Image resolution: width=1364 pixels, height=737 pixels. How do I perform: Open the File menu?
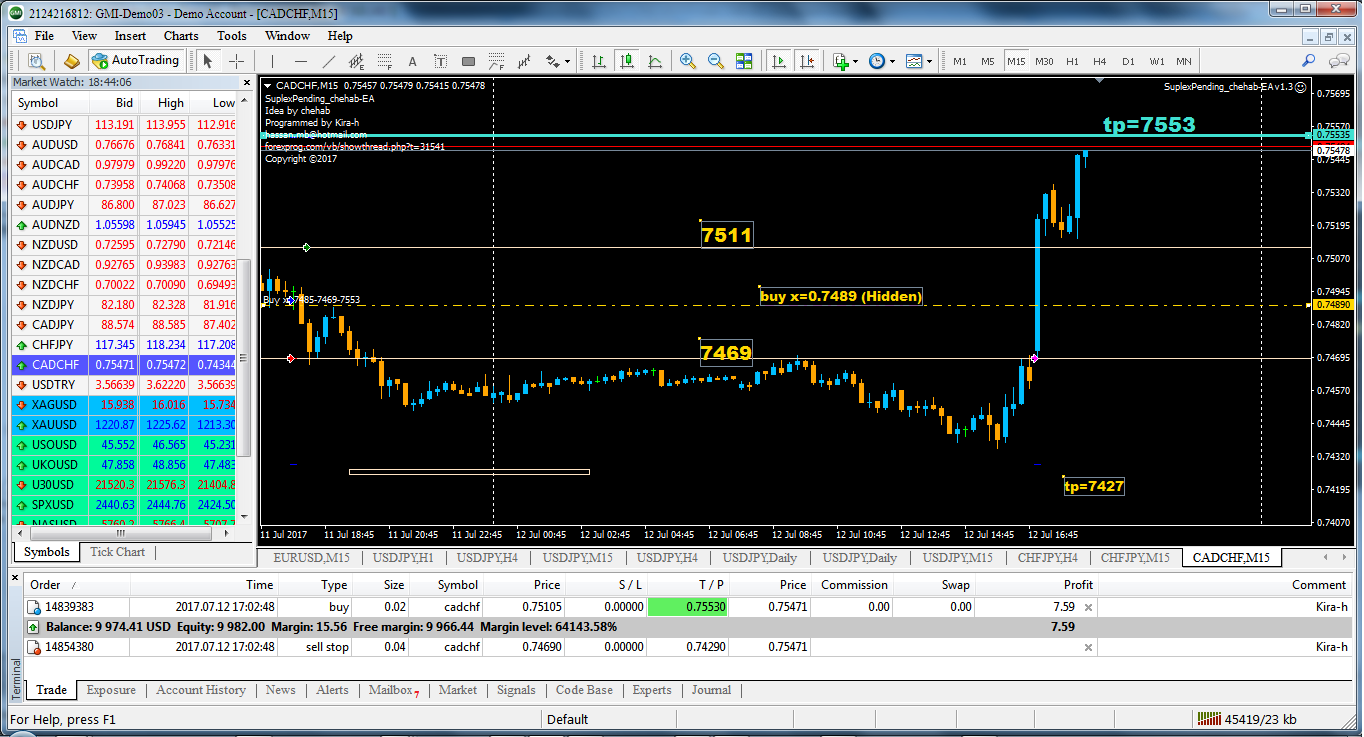coord(44,36)
